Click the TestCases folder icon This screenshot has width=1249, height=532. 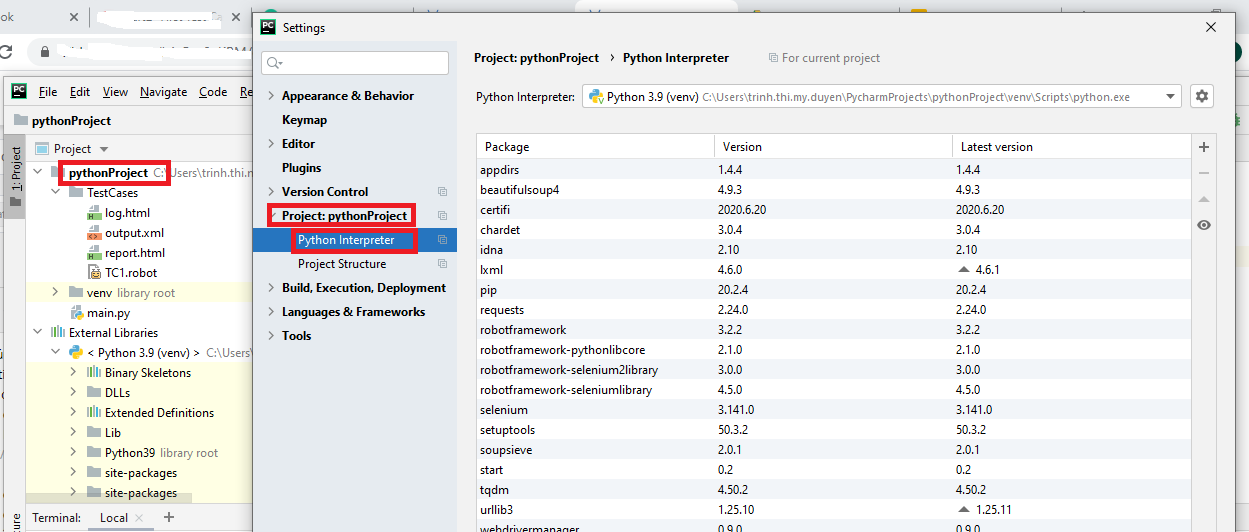click(x=76, y=193)
